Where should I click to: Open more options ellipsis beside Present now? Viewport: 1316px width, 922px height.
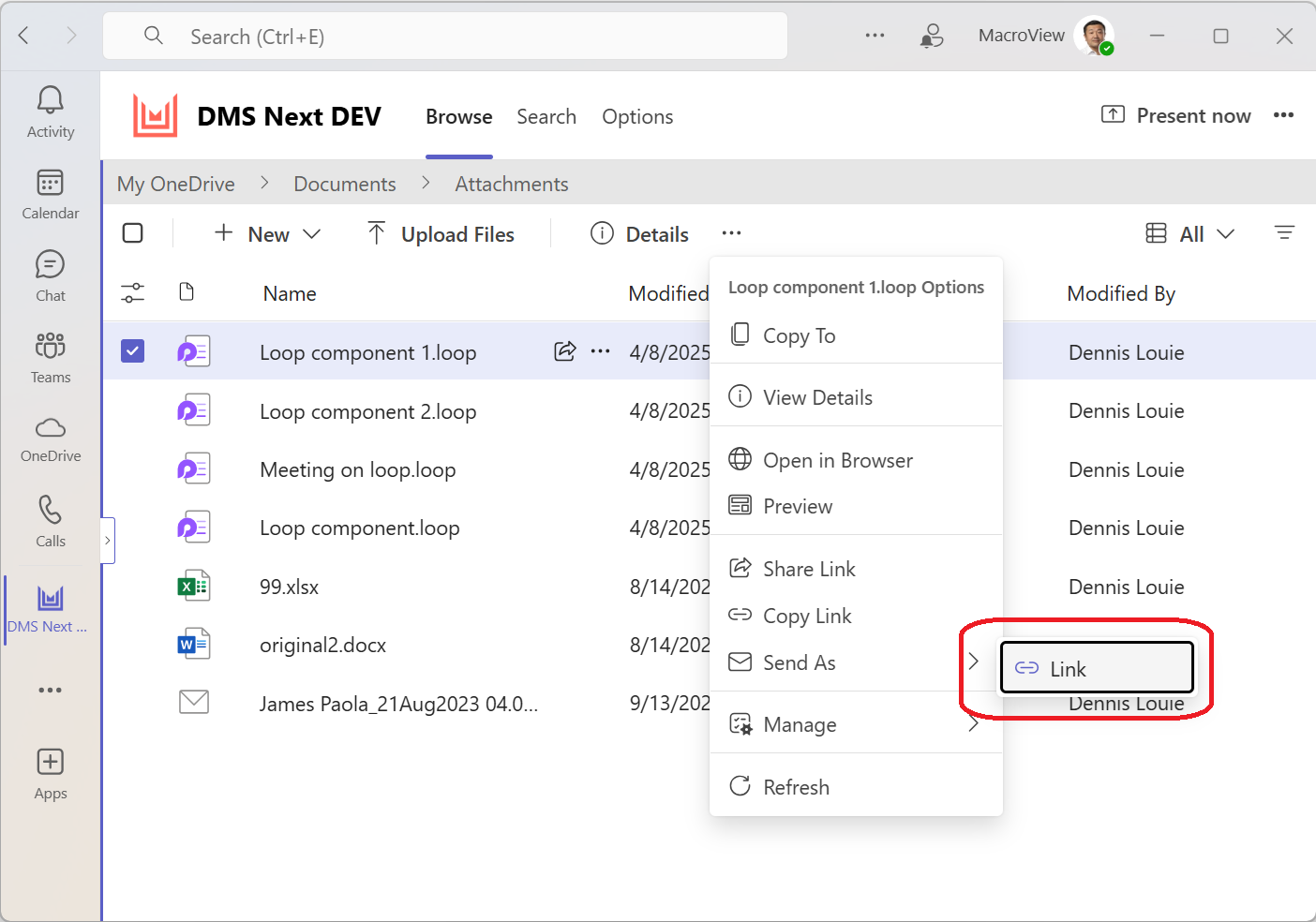pos(1283,115)
